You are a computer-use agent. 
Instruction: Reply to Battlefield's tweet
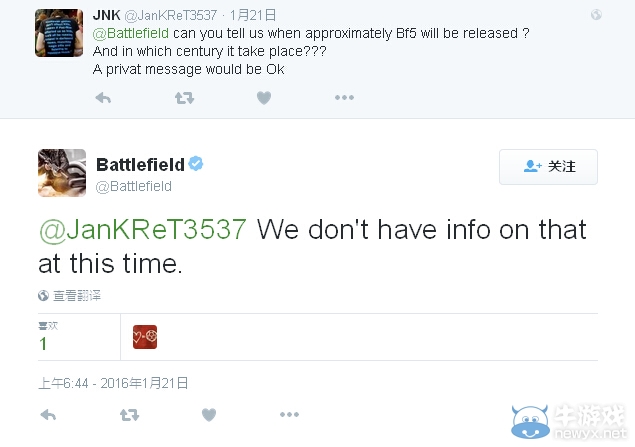[x=48, y=415]
